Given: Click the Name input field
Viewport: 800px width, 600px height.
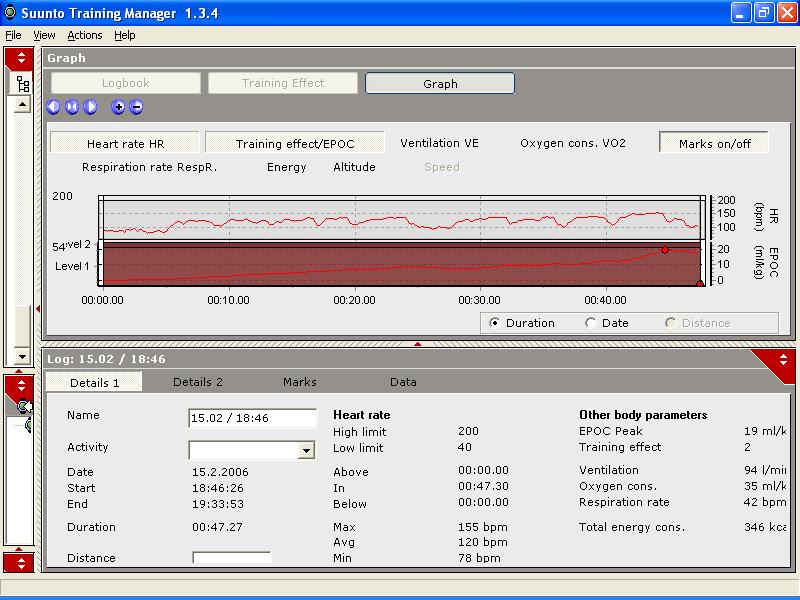Looking at the screenshot, I should coord(252,418).
